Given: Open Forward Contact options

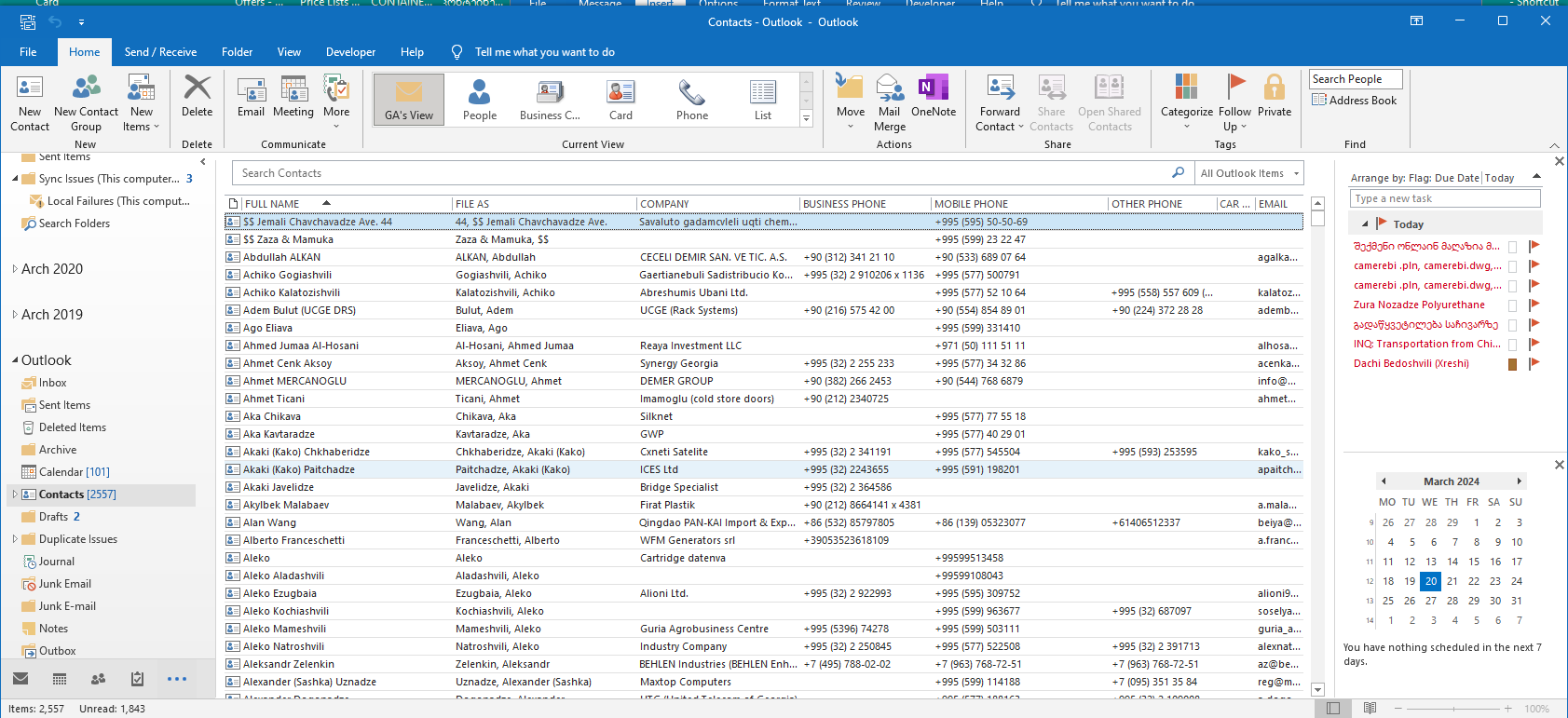Looking at the screenshot, I should [1001, 103].
